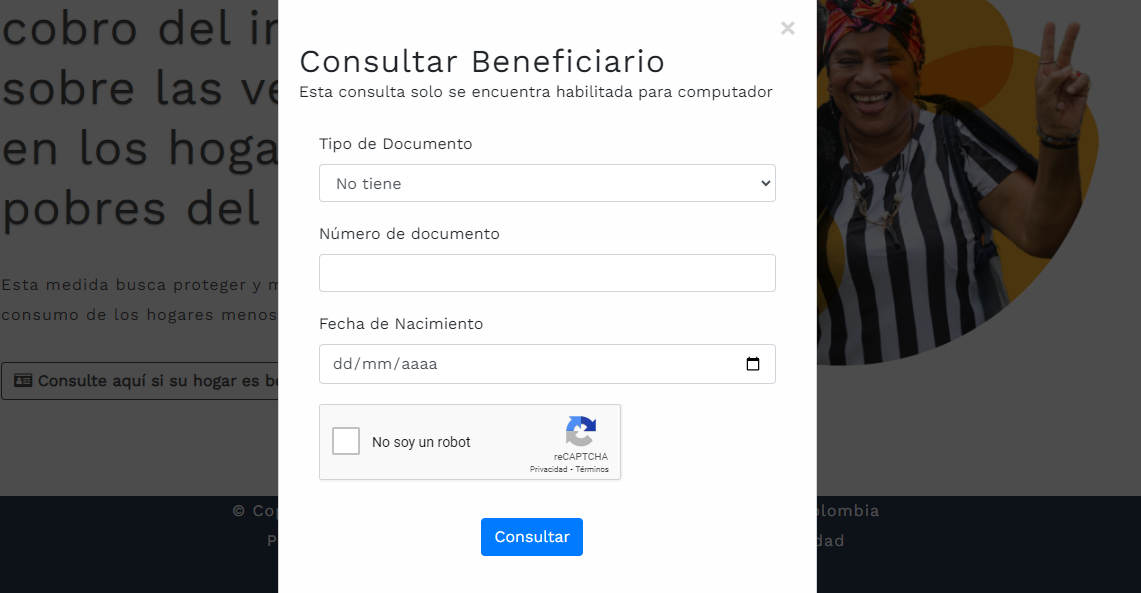Viewport: 1141px width, 593px height.
Task: Focus the Número de documento field
Action: pyautogui.click(x=547, y=273)
